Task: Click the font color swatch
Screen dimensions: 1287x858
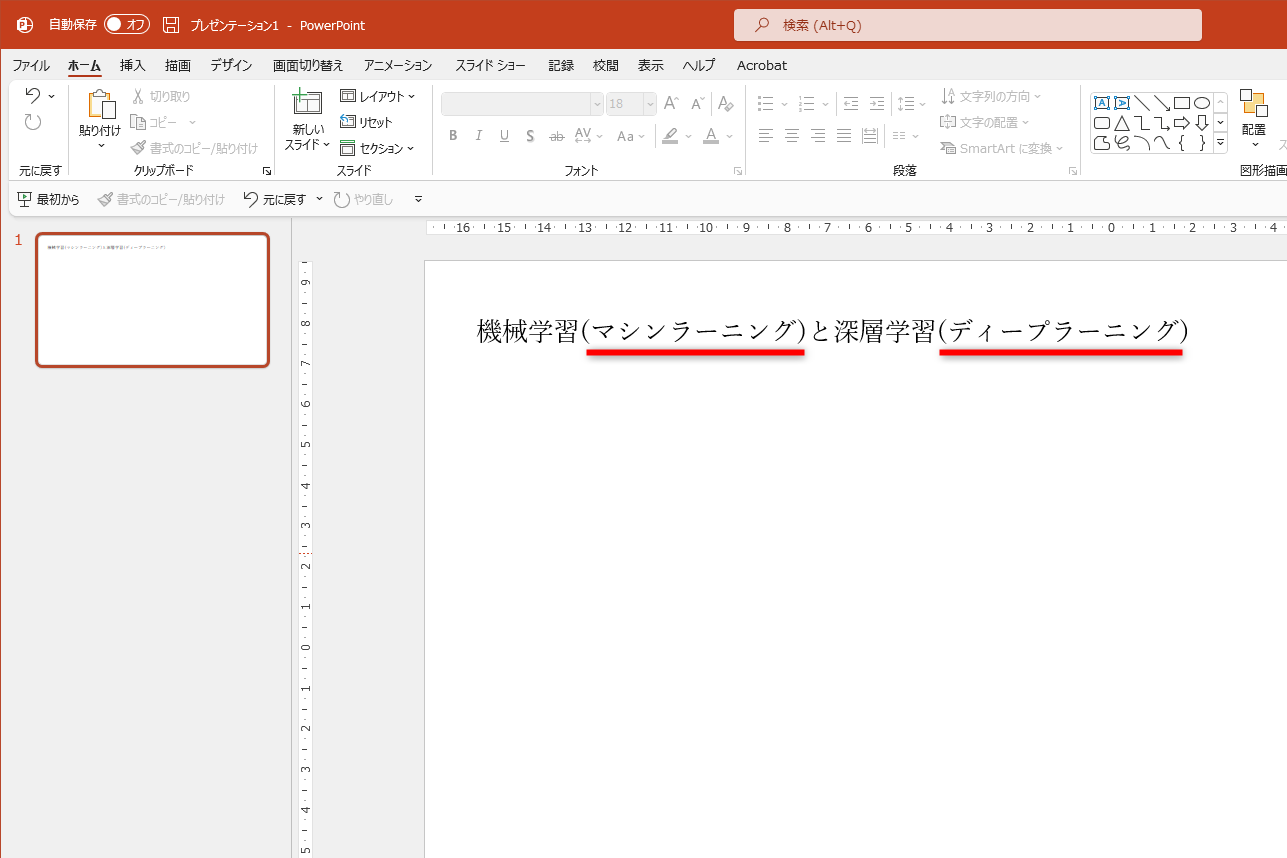Action: (x=711, y=135)
